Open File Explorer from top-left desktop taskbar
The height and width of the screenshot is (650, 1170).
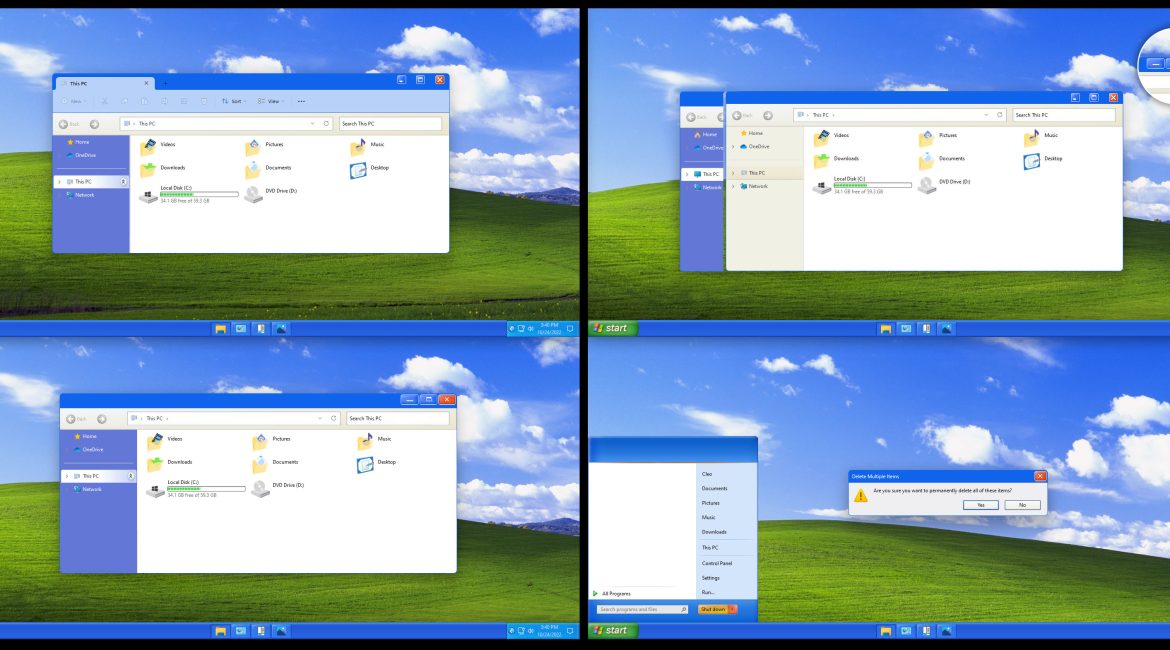point(220,328)
